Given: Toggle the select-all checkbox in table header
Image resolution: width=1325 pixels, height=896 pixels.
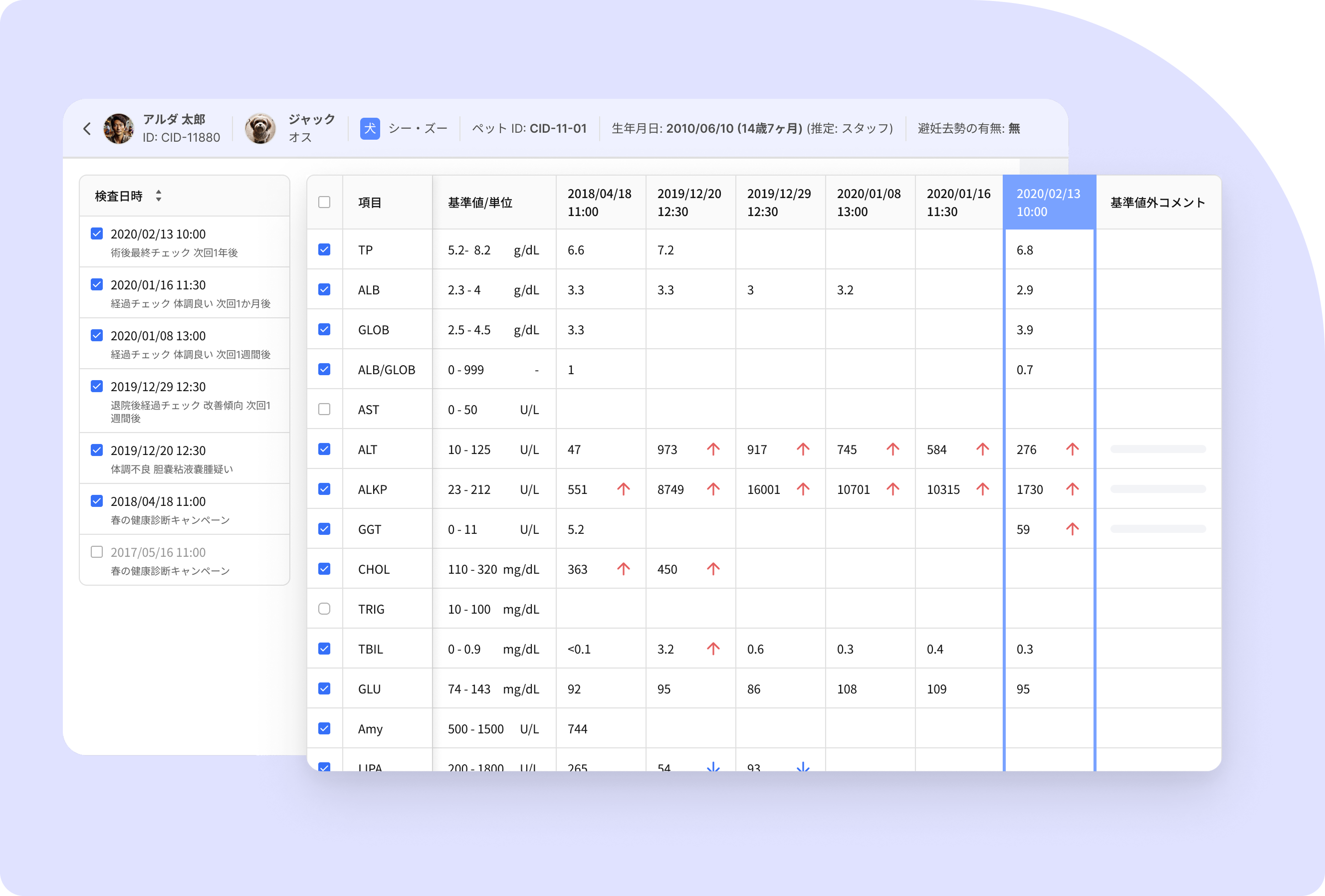Looking at the screenshot, I should [x=324, y=203].
